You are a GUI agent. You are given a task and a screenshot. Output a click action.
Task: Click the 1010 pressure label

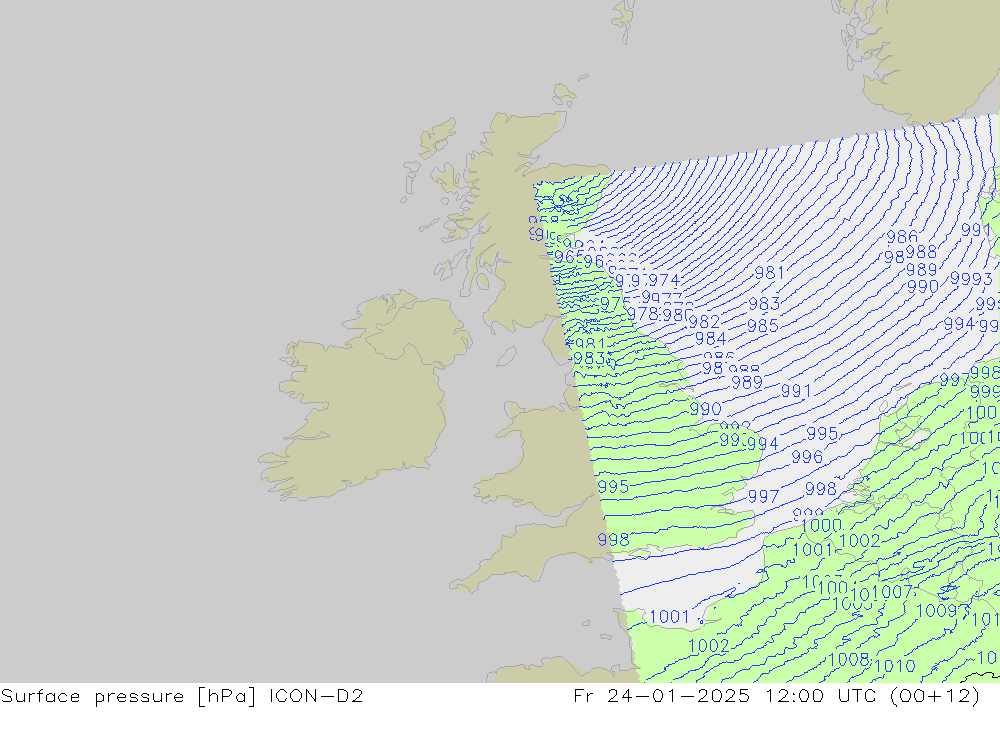click(x=895, y=667)
